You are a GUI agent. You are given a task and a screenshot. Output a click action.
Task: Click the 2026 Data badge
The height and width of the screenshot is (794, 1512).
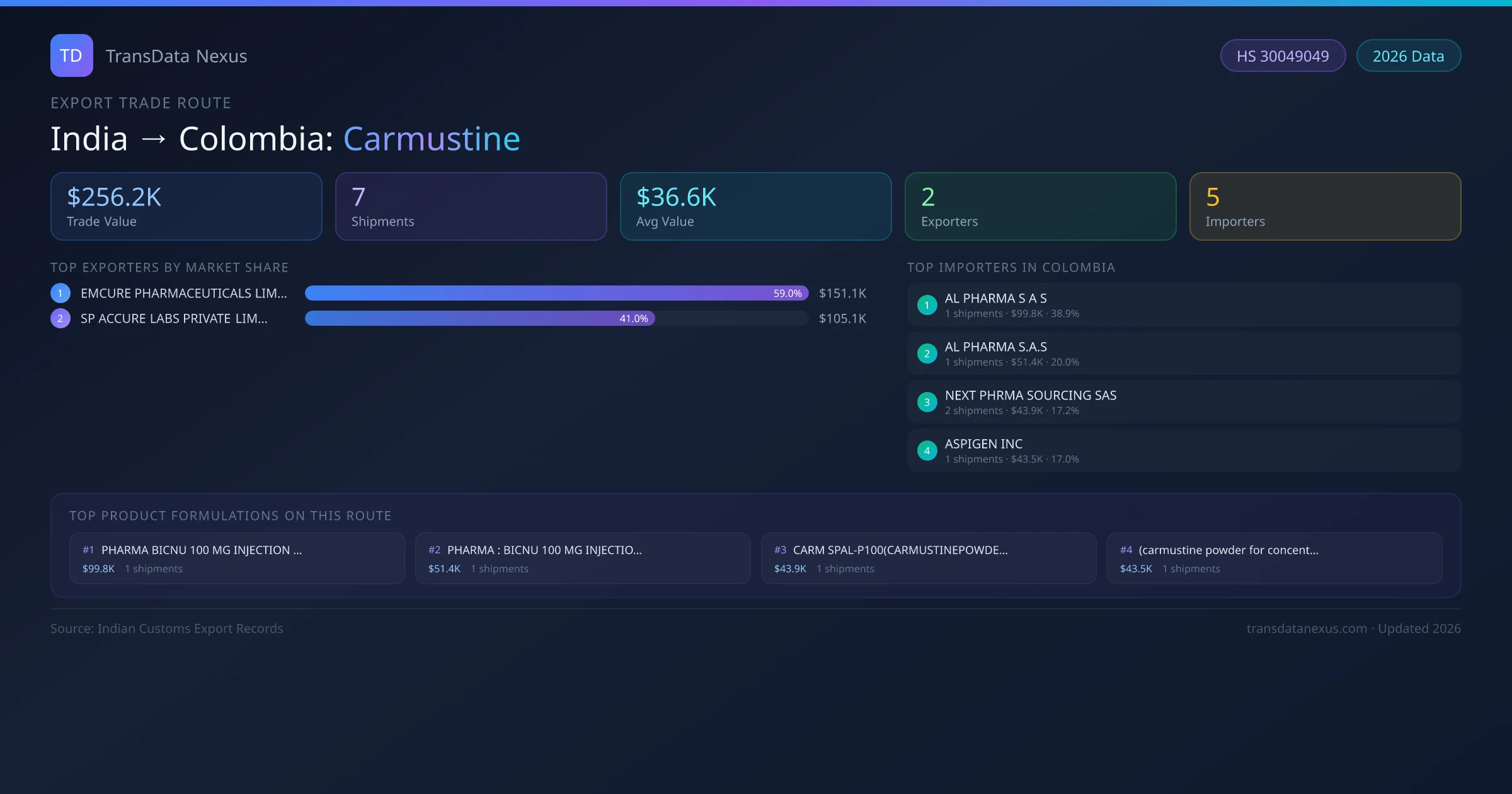pyautogui.click(x=1408, y=56)
